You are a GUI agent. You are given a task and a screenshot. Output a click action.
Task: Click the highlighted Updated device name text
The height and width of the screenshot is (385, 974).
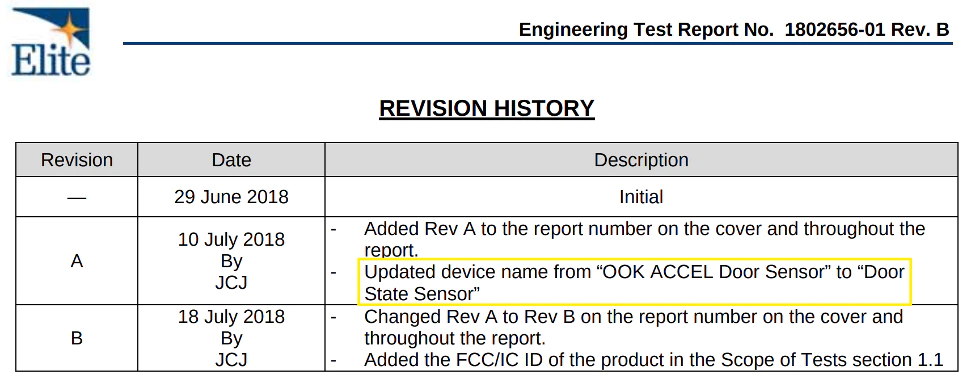tap(634, 282)
